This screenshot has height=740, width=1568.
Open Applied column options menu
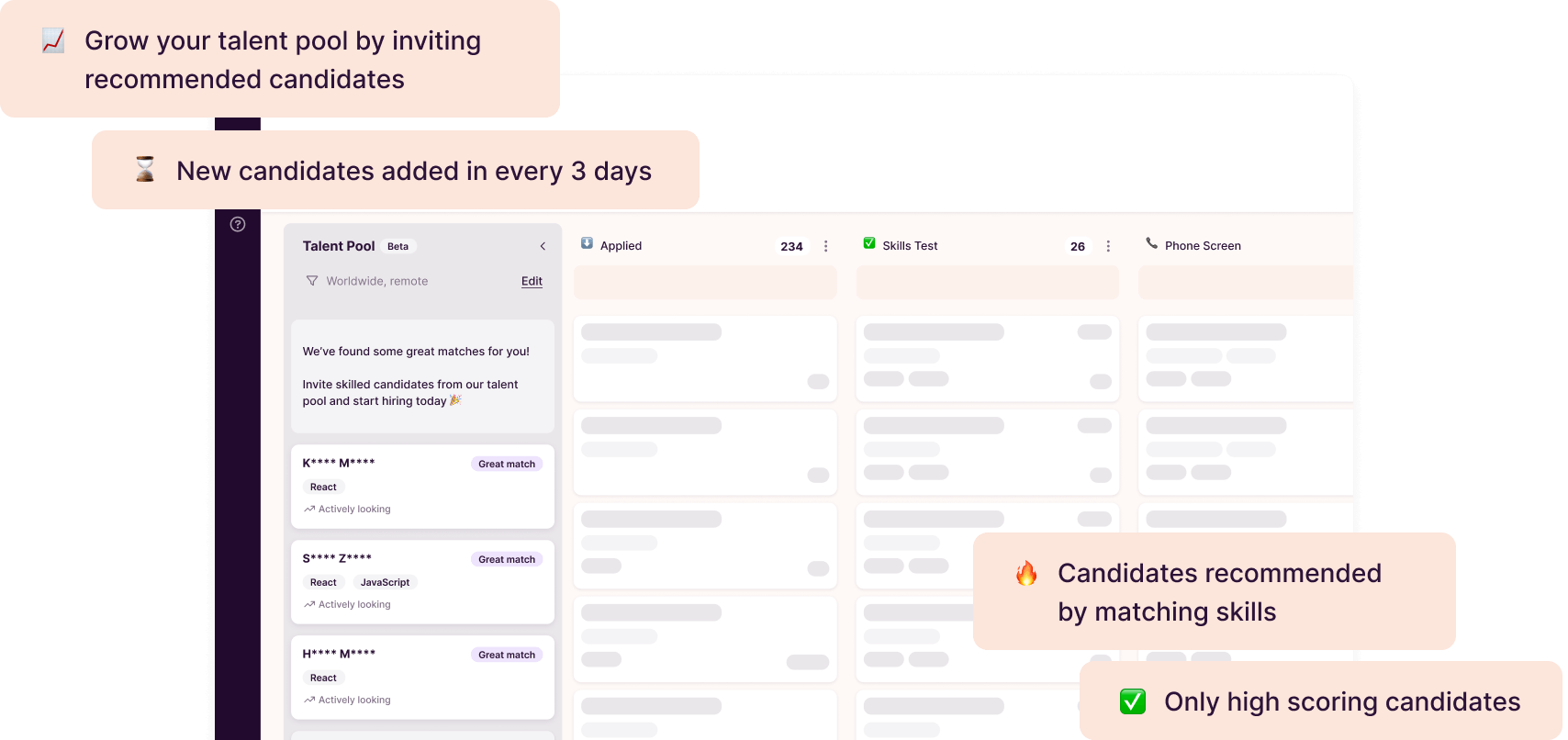tap(825, 246)
